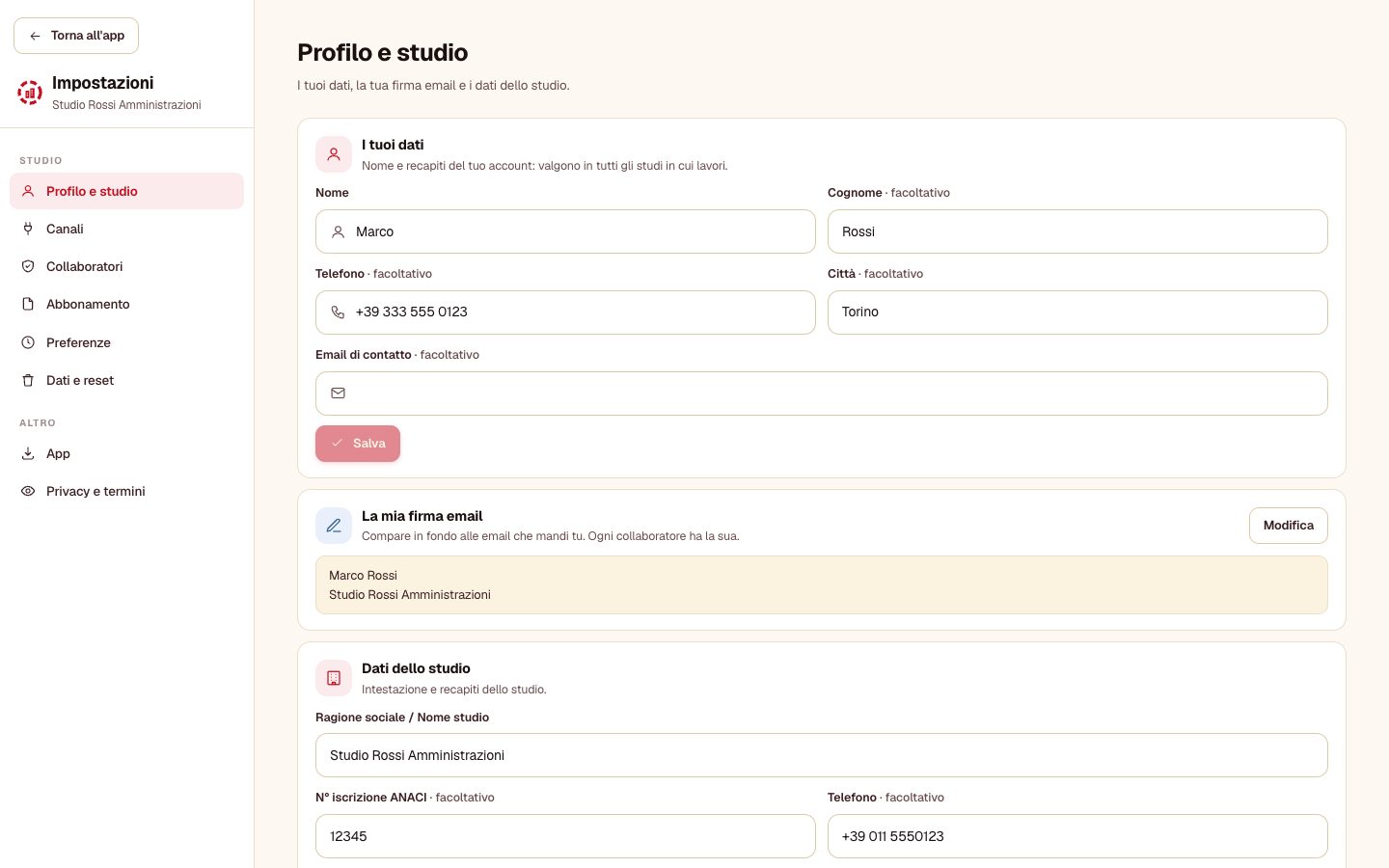Return with the Torna all'app button
The image size is (1389, 868).
[x=76, y=36]
